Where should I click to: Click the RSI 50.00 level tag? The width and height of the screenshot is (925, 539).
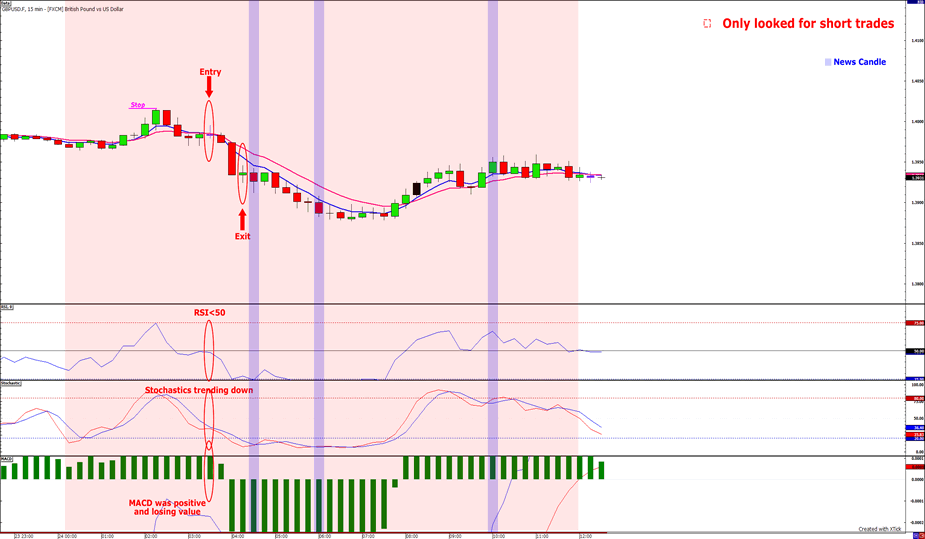tap(915, 351)
